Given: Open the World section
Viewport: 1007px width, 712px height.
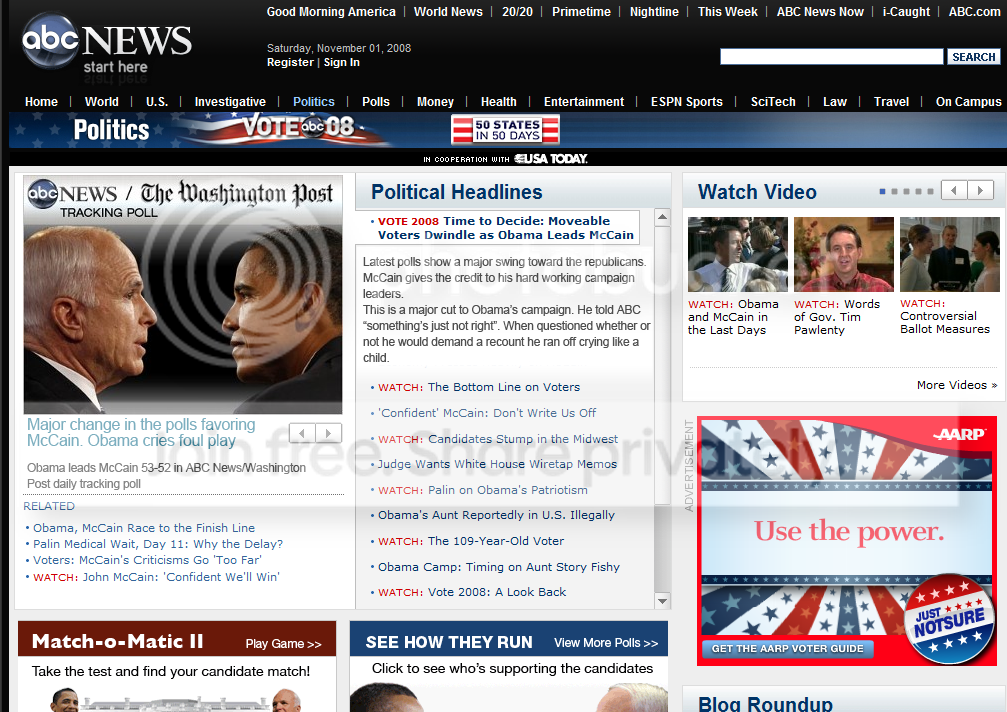Looking at the screenshot, I should pos(101,101).
